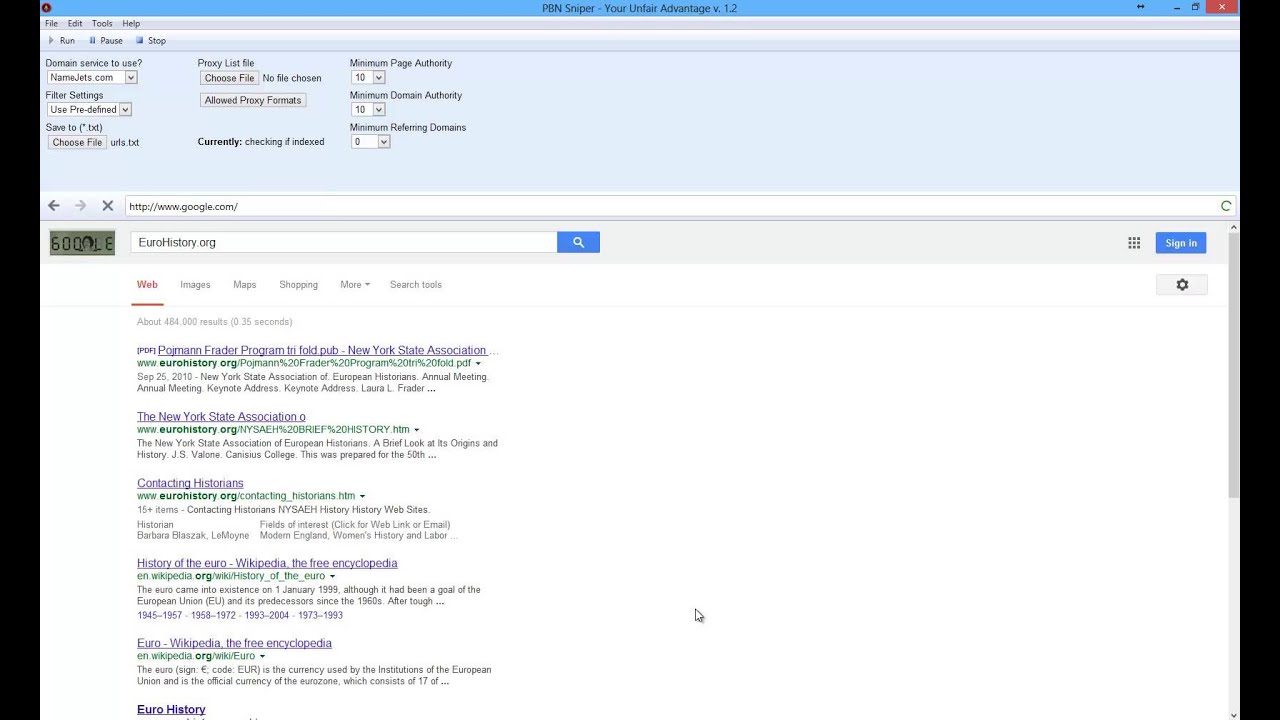
Task: Open the Minimum Page Authority dropdown
Action: [368, 77]
